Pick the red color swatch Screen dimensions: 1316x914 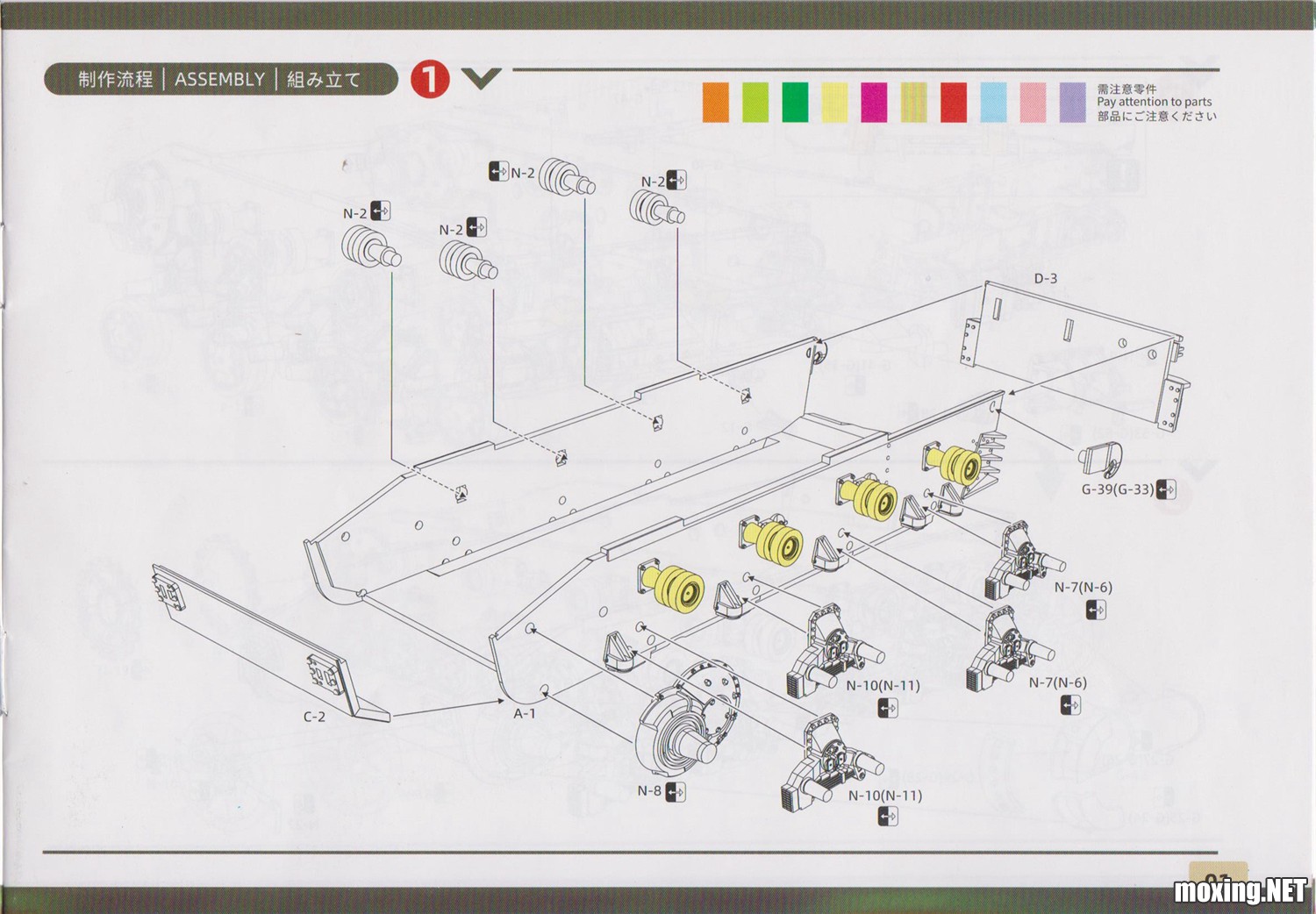[x=954, y=102]
